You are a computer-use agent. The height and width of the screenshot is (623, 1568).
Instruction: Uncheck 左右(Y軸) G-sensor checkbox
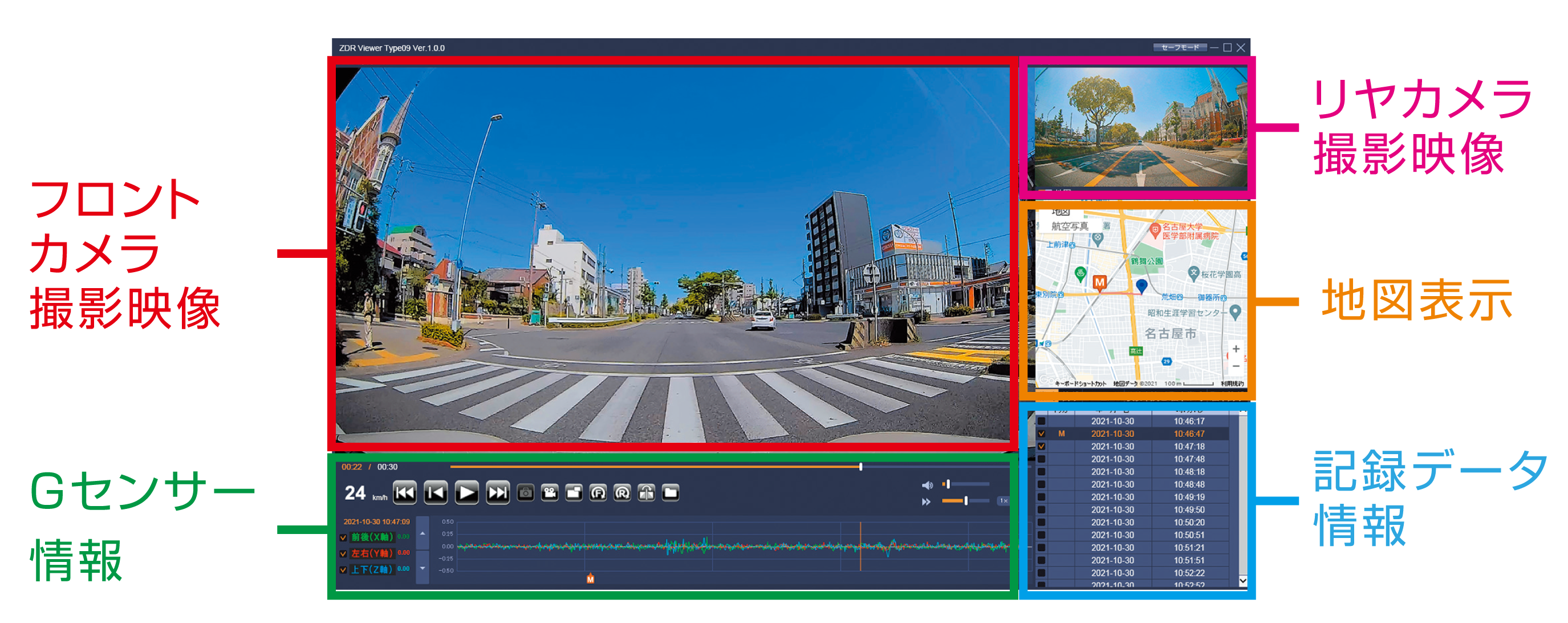click(x=343, y=554)
